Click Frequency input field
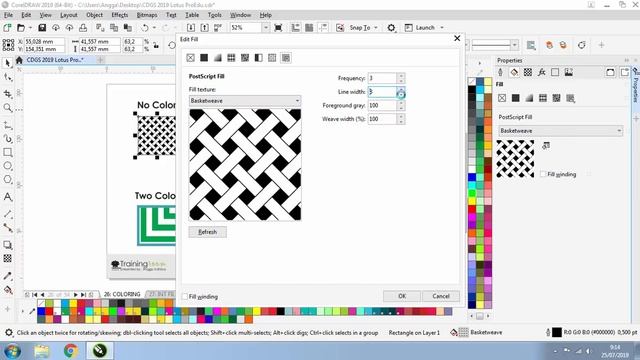This screenshot has width=640, height=360. click(x=382, y=78)
